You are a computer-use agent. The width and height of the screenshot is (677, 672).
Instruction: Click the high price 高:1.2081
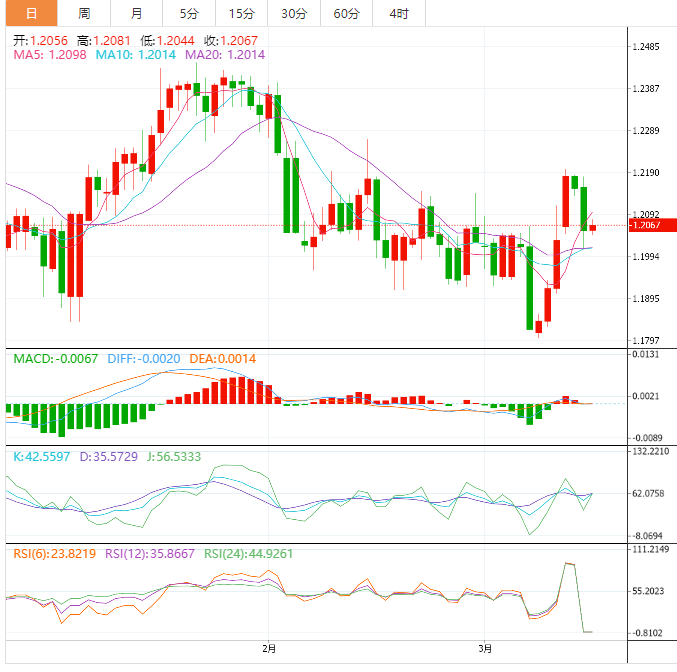pos(104,41)
